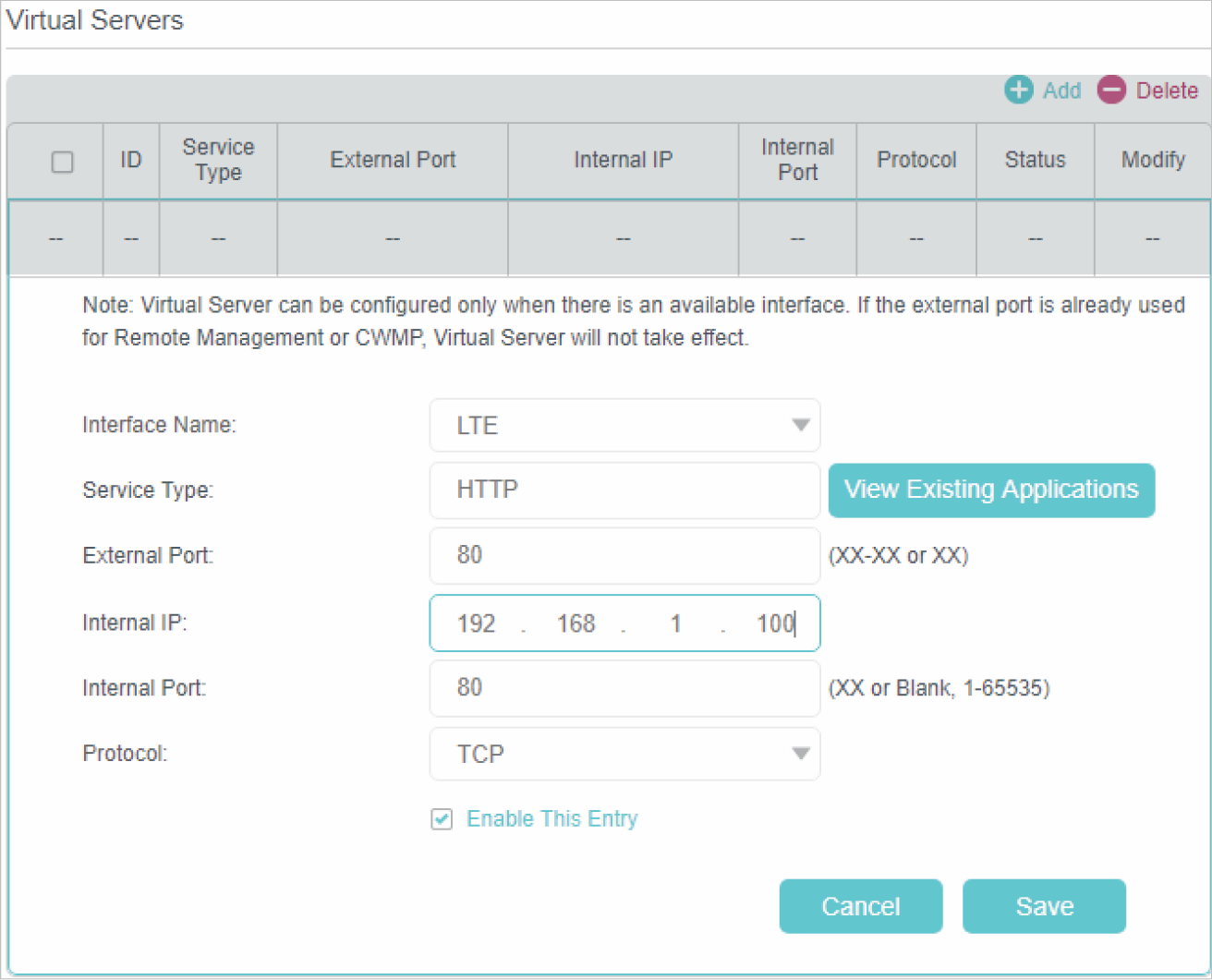
Task: Click the Service Type HTTP input field
Action: 624,490
